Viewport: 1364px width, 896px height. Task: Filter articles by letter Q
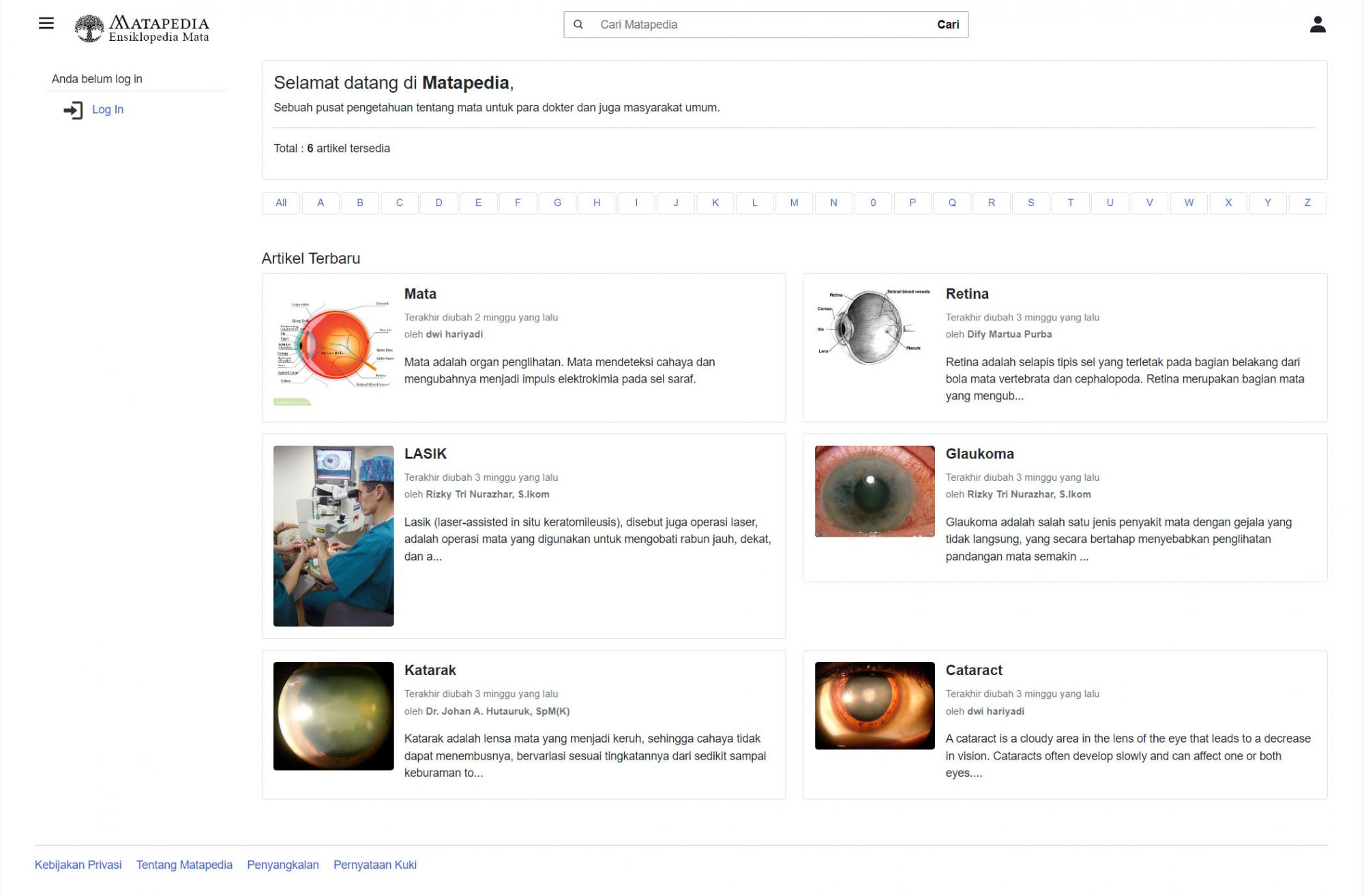tap(952, 203)
